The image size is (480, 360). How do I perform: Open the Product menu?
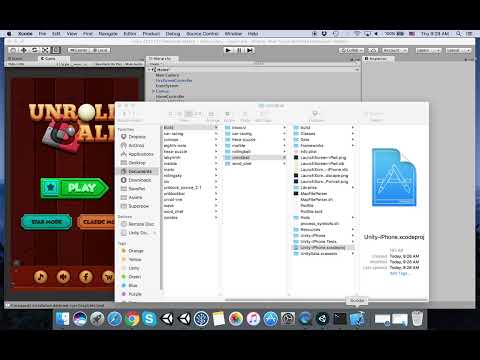coord(151,34)
